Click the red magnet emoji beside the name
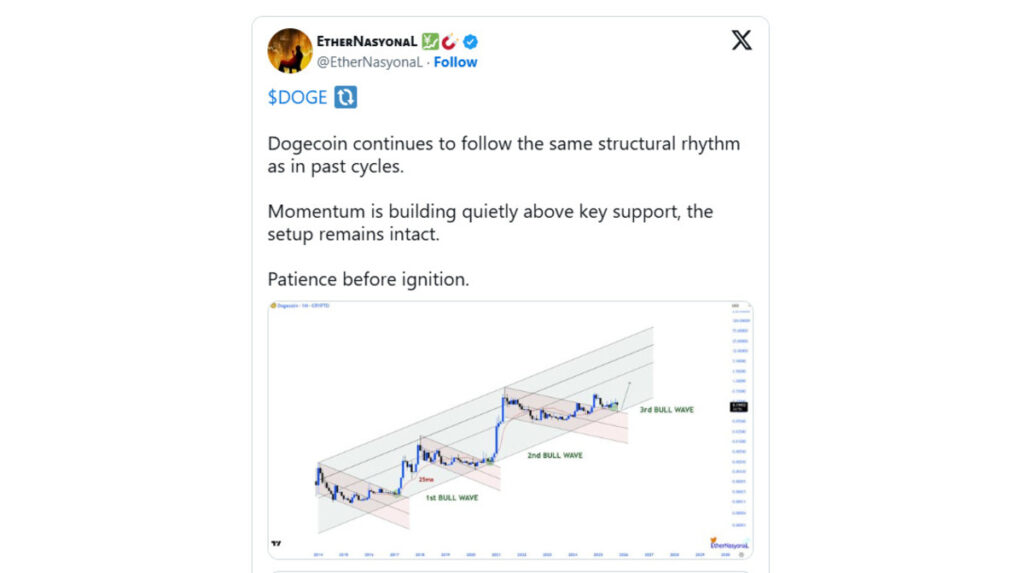Image resolution: width=1024 pixels, height=573 pixels. coord(450,41)
